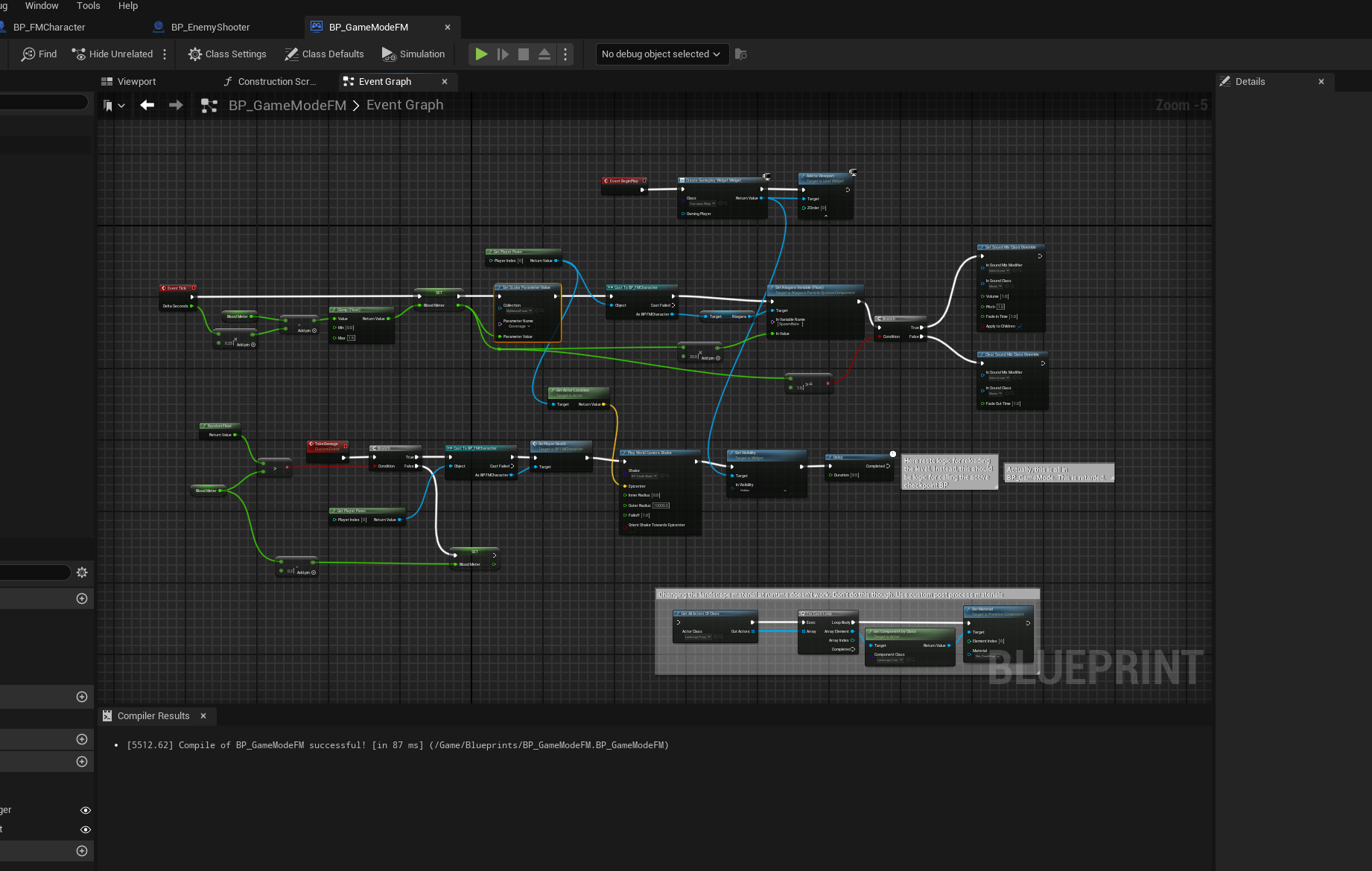Expand Hide Unrelated options menu
Viewport: 1372px width, 871px height.
point(165,54)
